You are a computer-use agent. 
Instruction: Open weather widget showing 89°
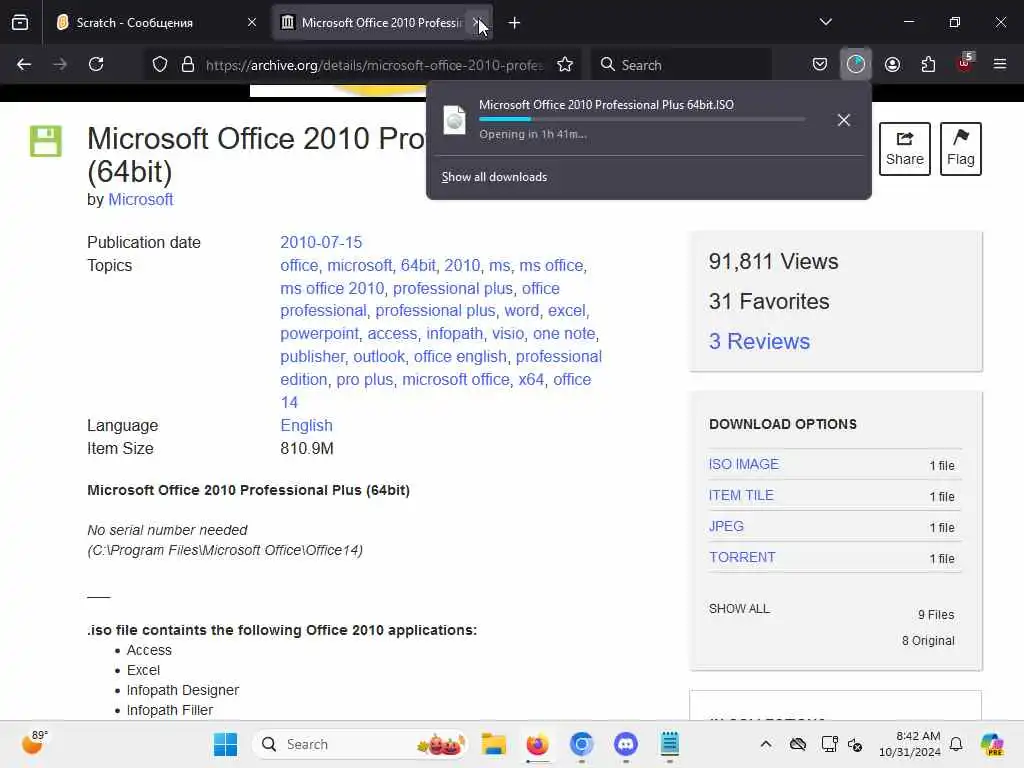point(34,743)
